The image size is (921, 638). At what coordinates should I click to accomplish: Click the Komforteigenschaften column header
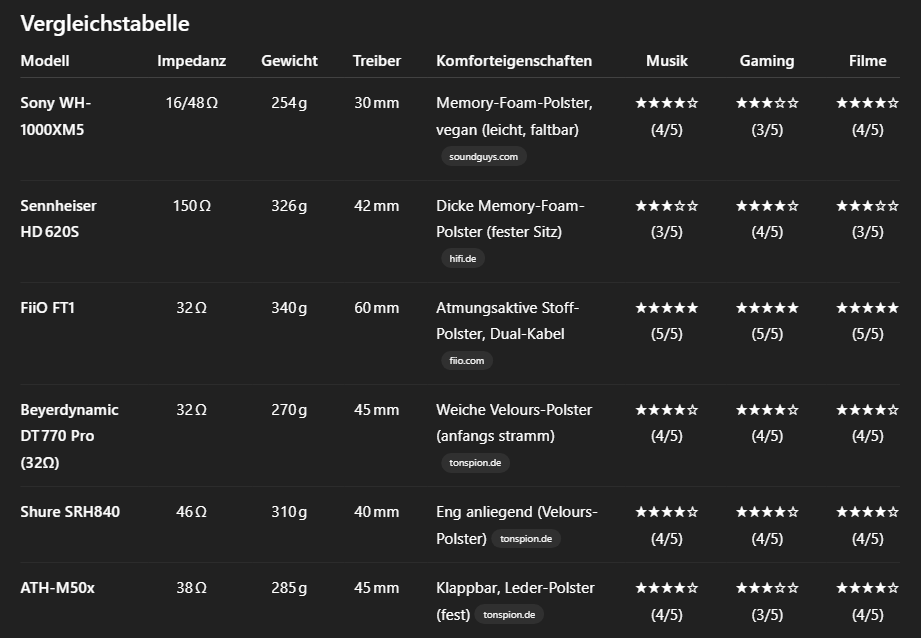coord(514,61)
